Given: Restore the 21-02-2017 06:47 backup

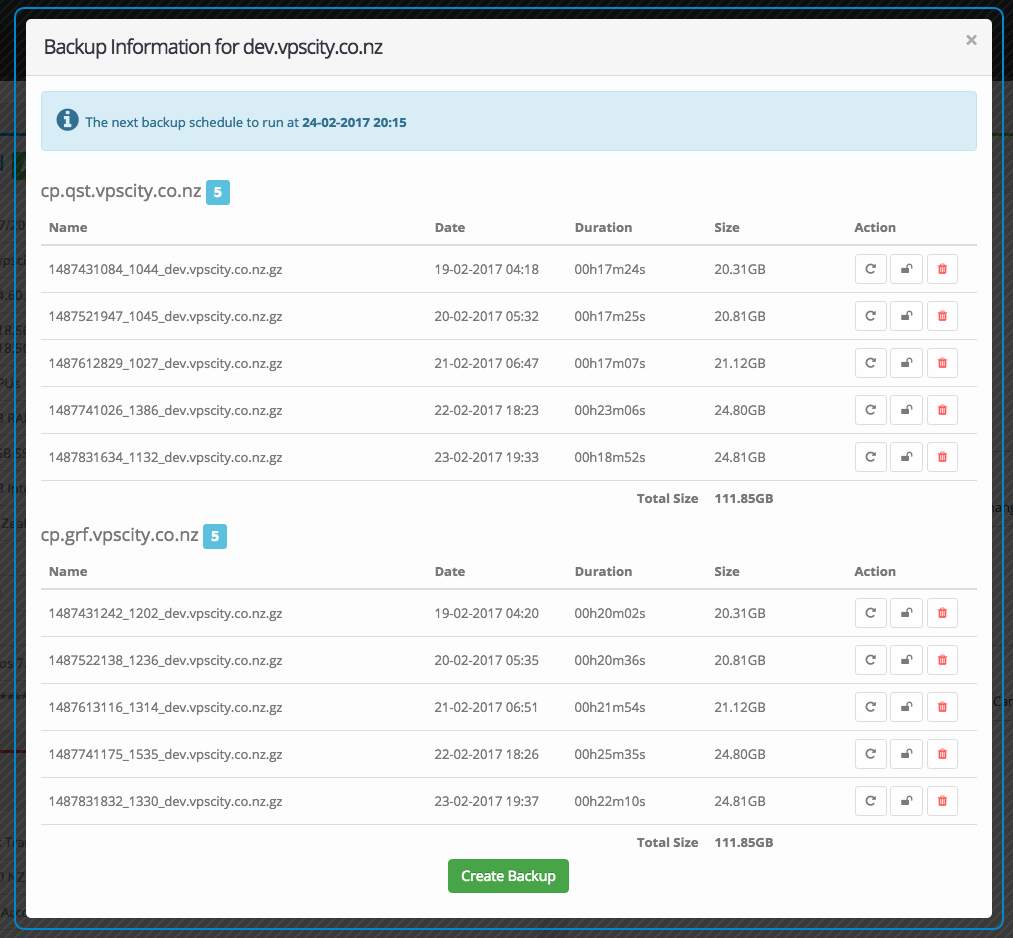Looking at the screenshot, I should click(x=870, y=363).
